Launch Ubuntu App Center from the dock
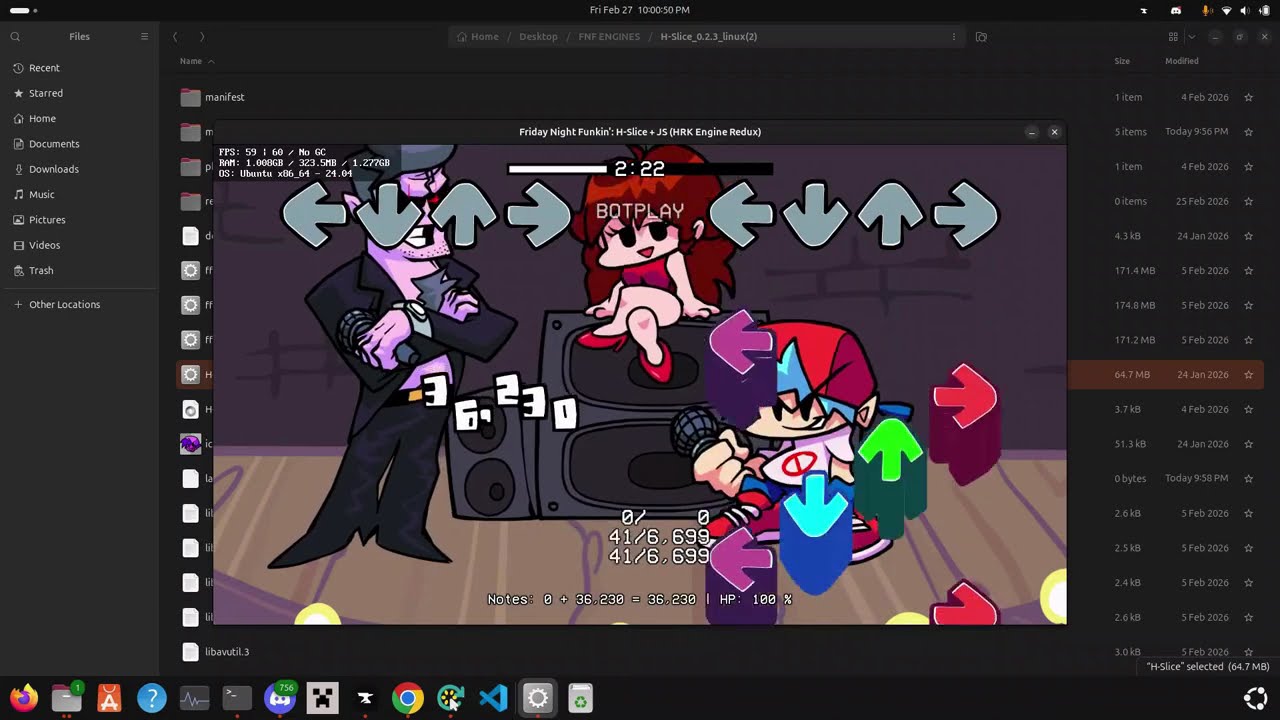Image resolution: width=1280 pixels, height=720 pixels. click(109, 698)
